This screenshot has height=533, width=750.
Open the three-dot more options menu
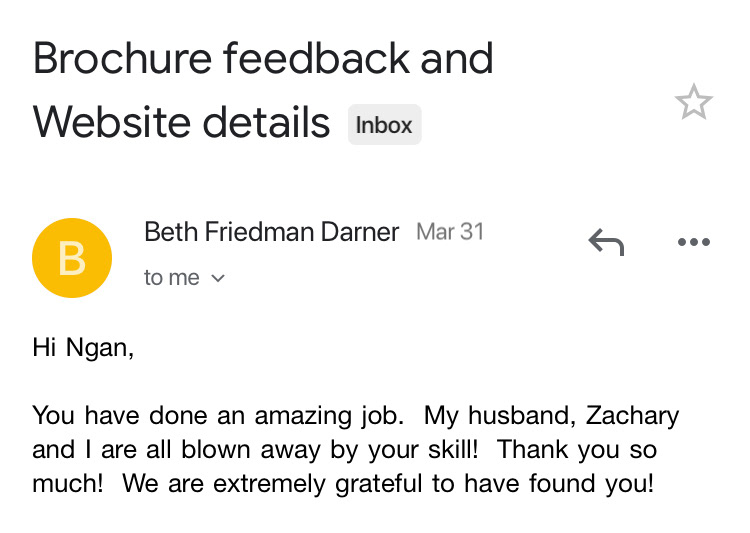tap(693, 241)
